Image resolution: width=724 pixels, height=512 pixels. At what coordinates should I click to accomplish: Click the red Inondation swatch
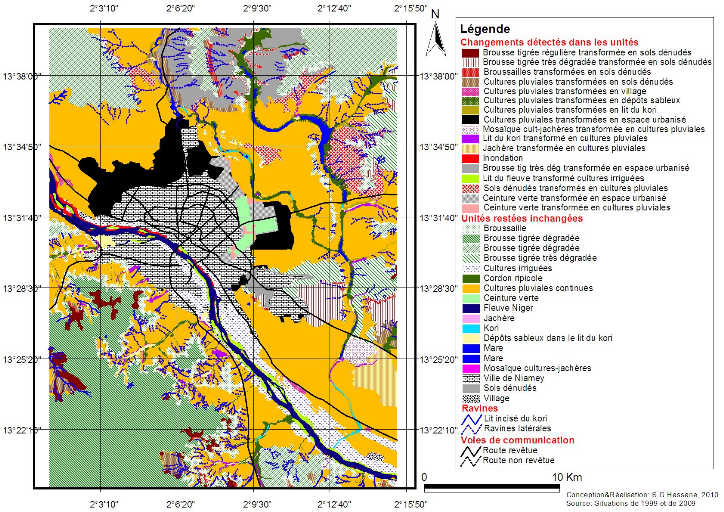click(471, 158)
